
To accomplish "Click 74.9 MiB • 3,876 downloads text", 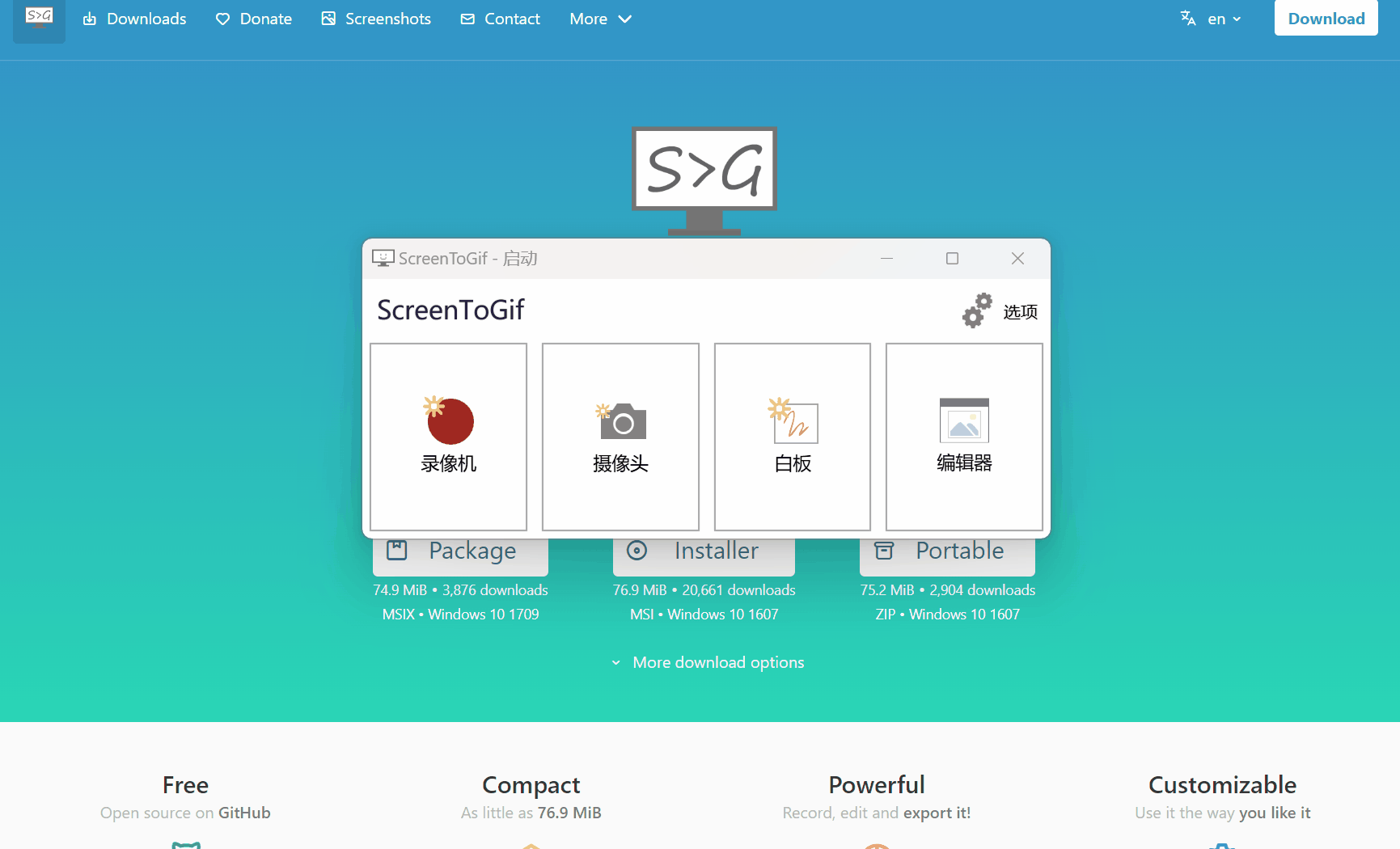I will pos(460,590).
